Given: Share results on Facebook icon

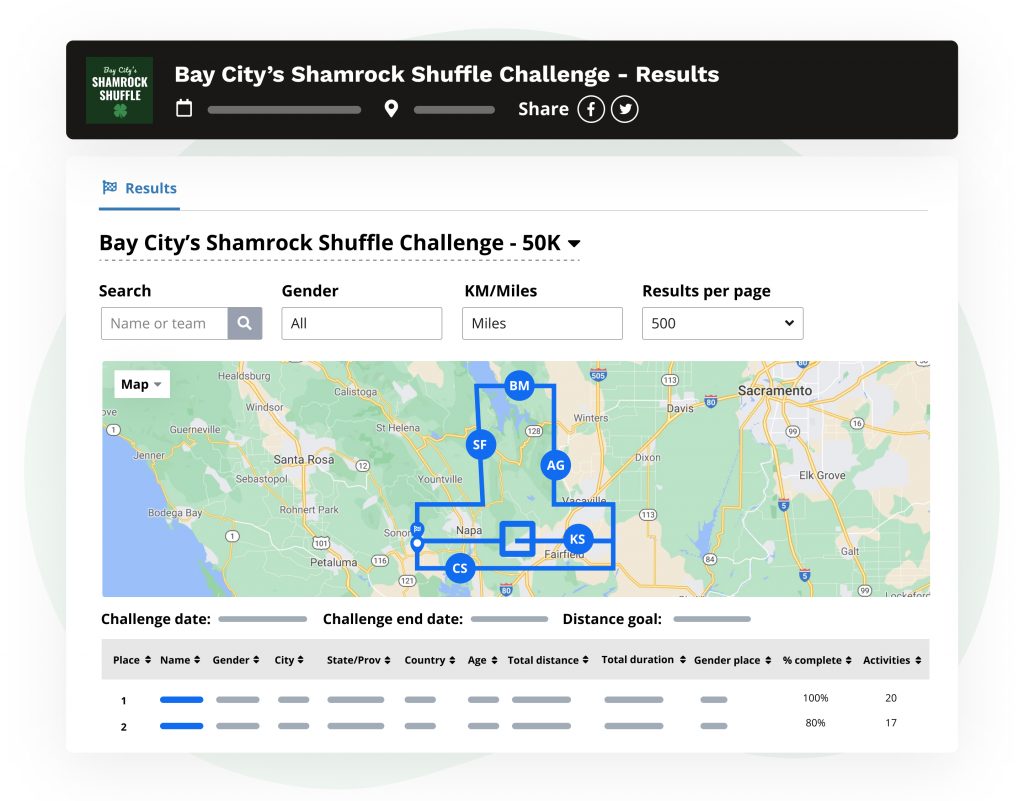Looking at the screenshot, I should coord(591,109).
